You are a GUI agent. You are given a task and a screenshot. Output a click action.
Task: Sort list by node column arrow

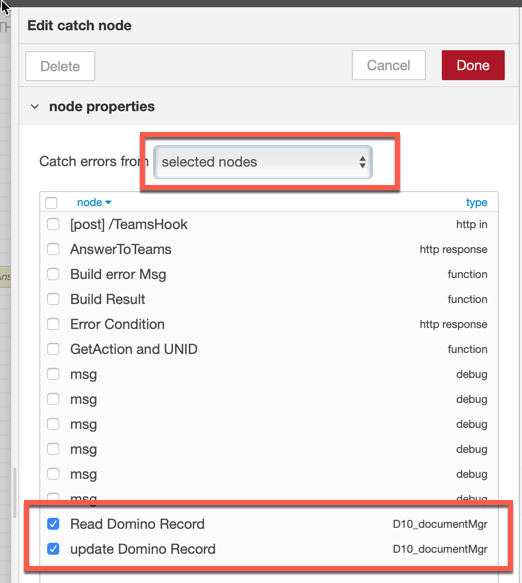(108, 203)
